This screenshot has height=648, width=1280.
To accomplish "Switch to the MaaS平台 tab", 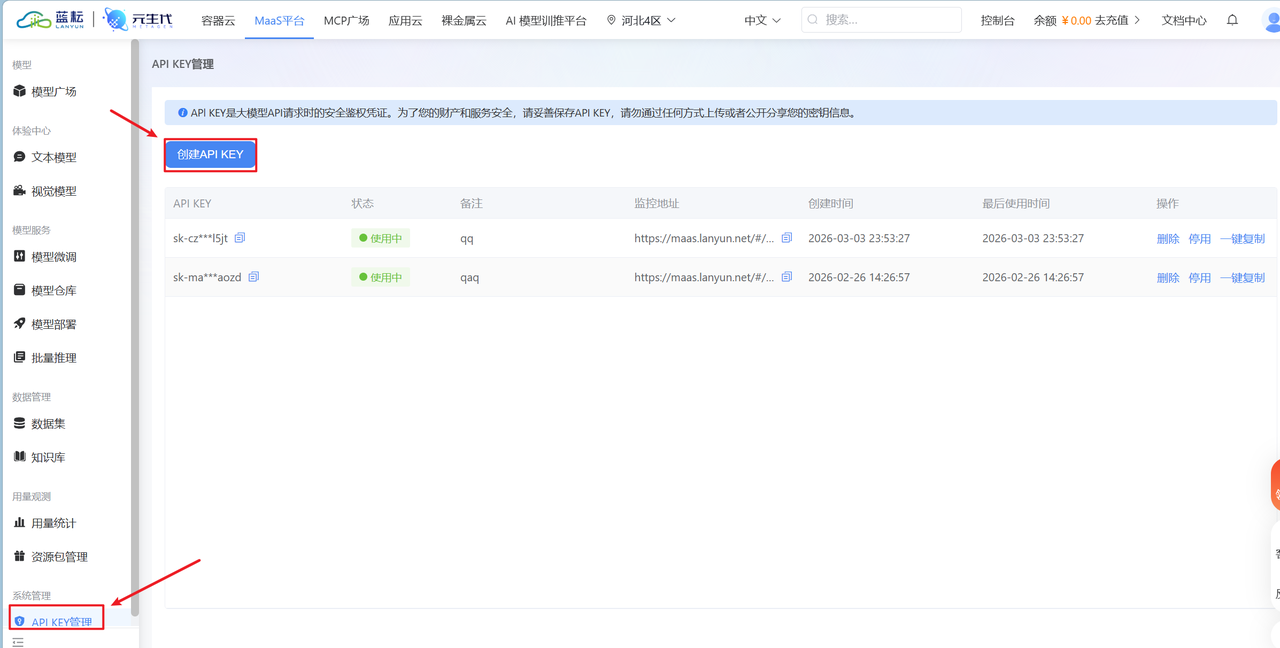I will pyautogui.click(x=279, y=19).
